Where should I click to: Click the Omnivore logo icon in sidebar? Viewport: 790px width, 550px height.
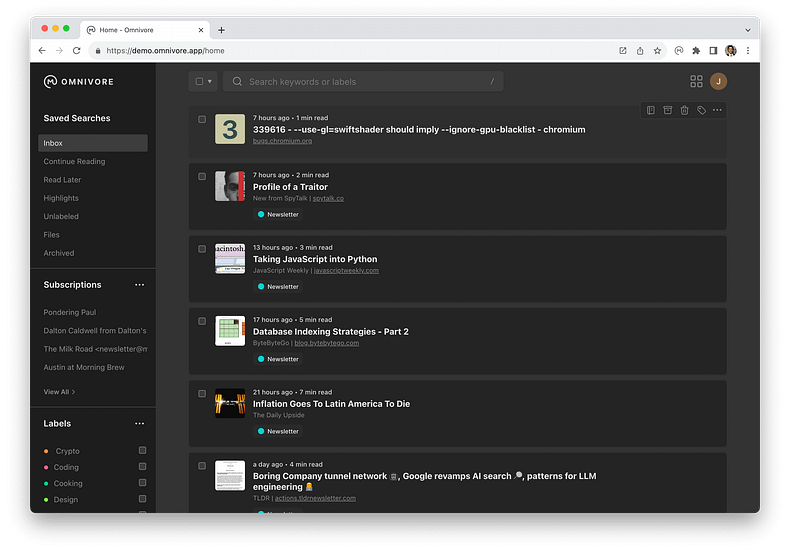(50, 82)
